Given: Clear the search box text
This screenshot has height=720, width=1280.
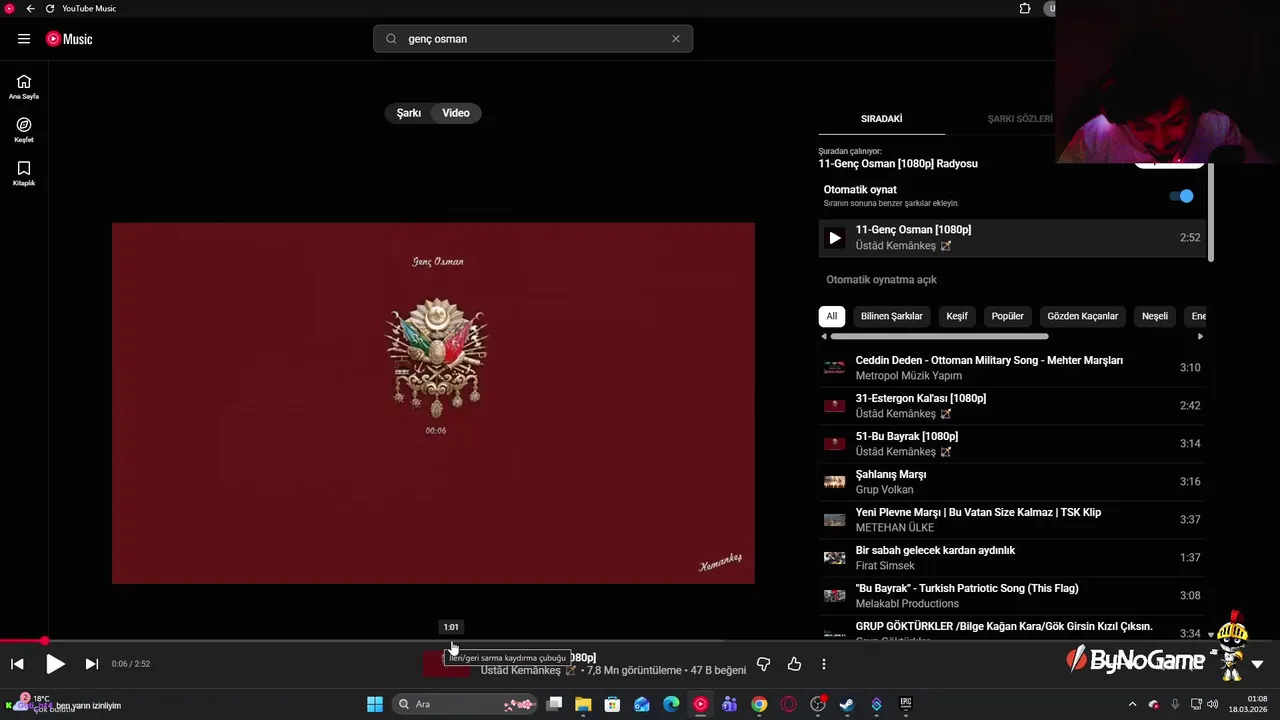Looking at the screenshot, I should (676, 39).
